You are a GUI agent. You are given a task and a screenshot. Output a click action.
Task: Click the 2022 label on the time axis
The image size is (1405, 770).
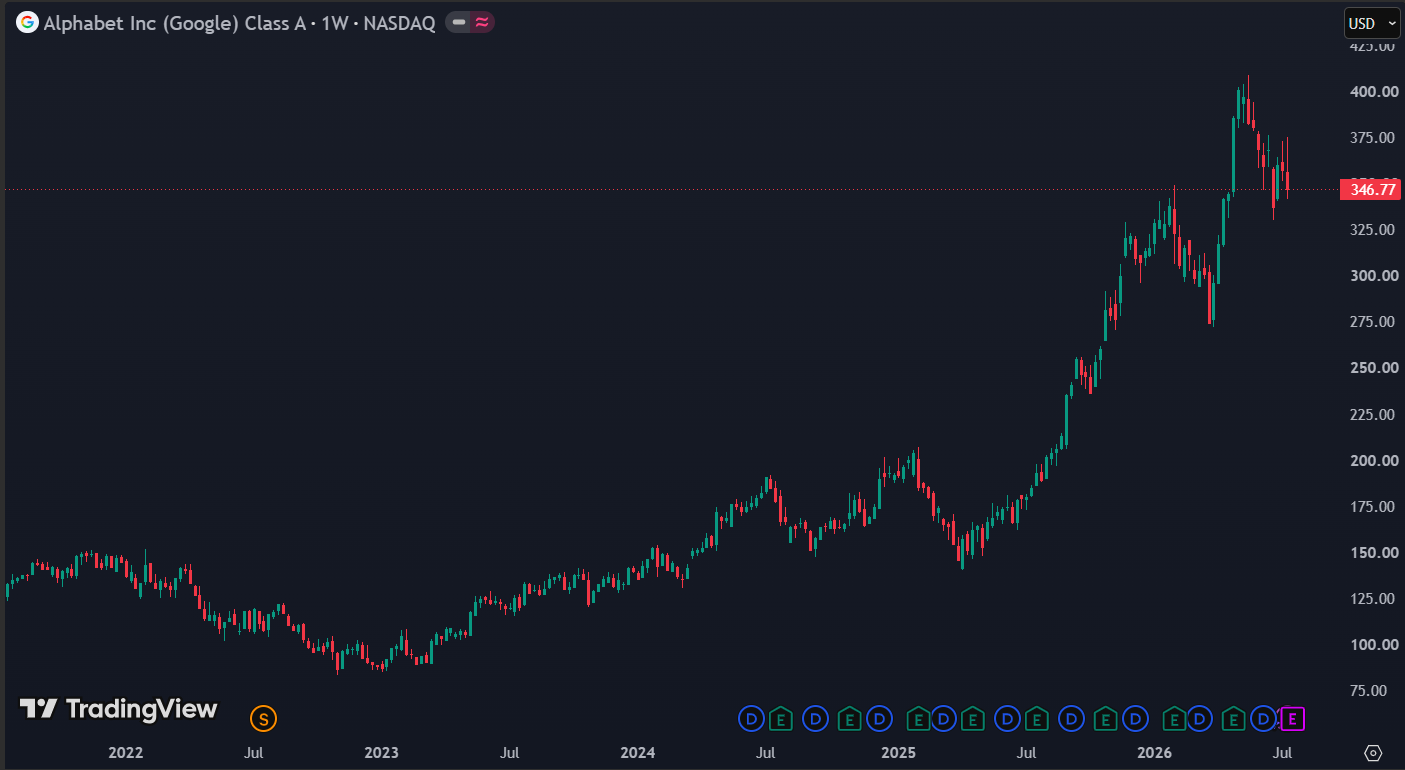(x=125, y=752)
